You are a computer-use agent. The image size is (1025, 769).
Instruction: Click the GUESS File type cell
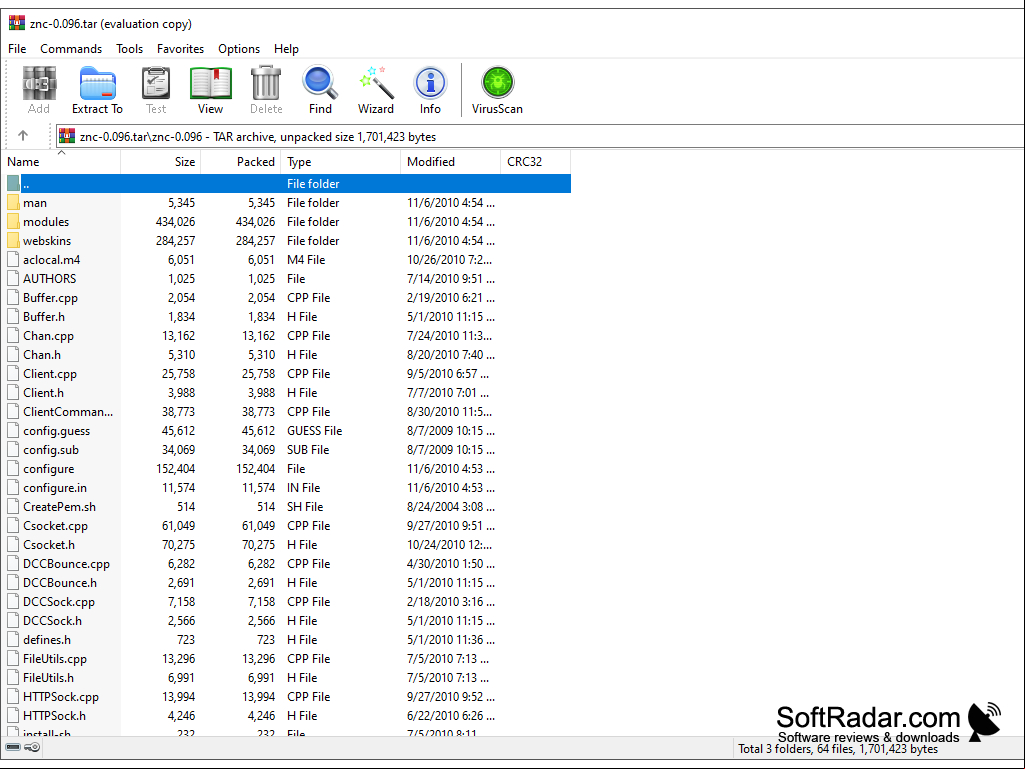314,431
